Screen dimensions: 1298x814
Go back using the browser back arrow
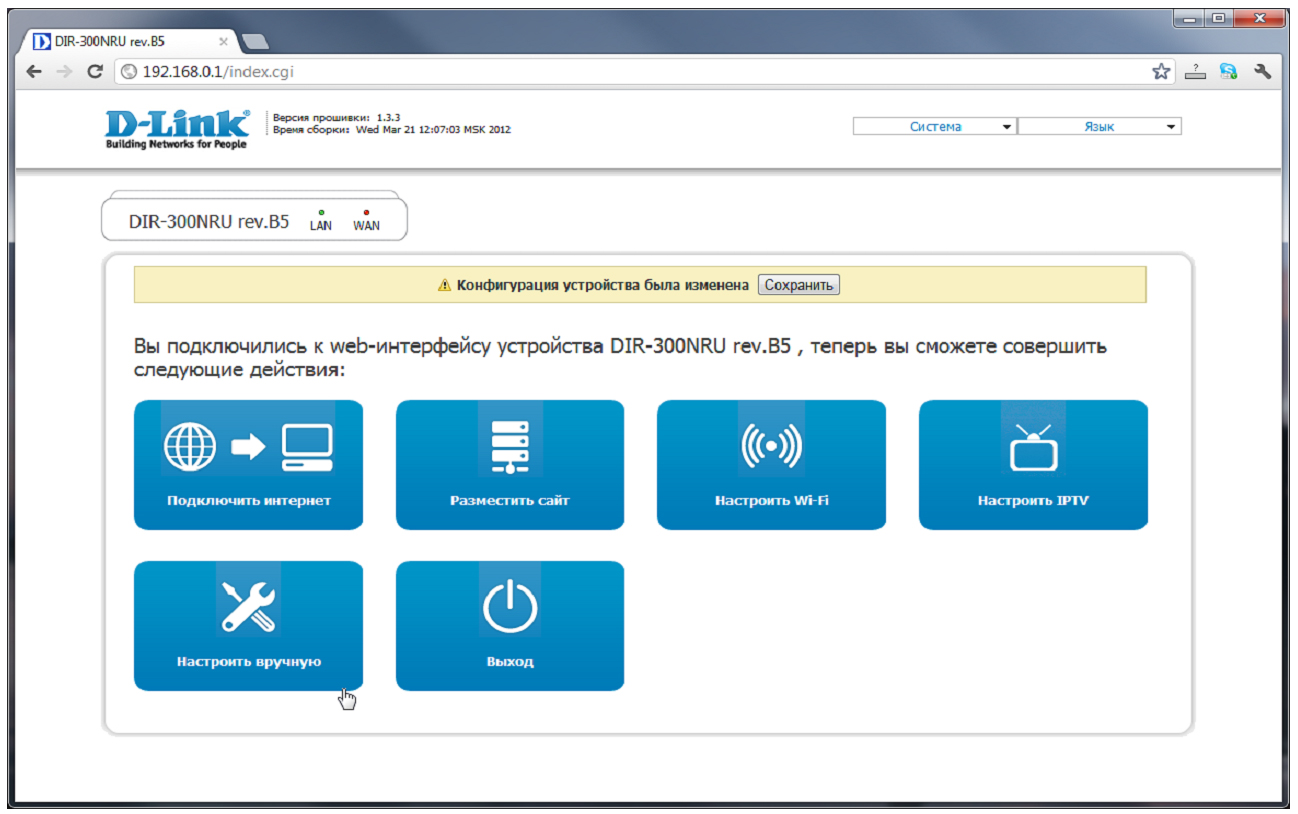point(34,72)
